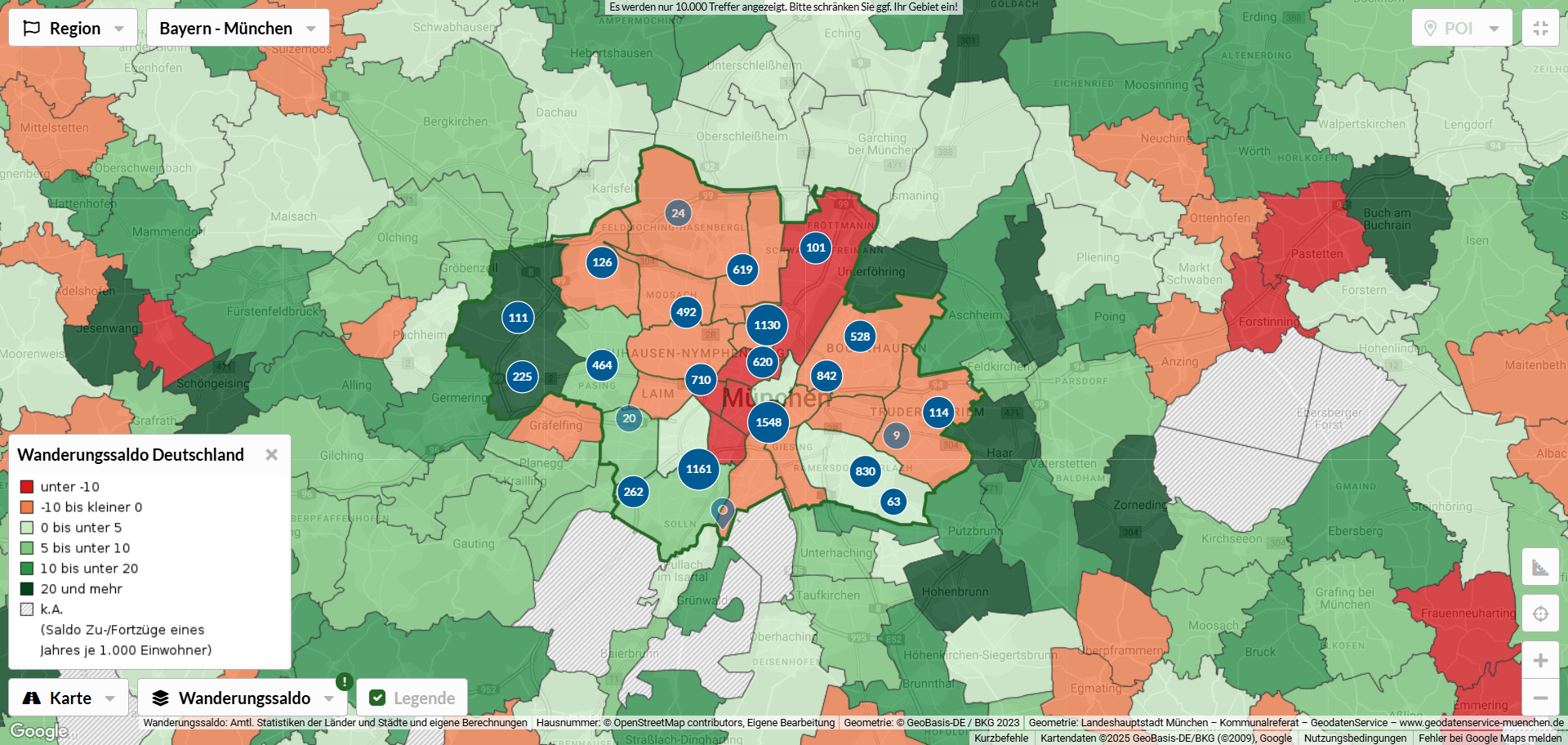The height and width of the screenshot is (745, 1568).
Task: Select the cluster marker 1130
Action: [767, 325]
